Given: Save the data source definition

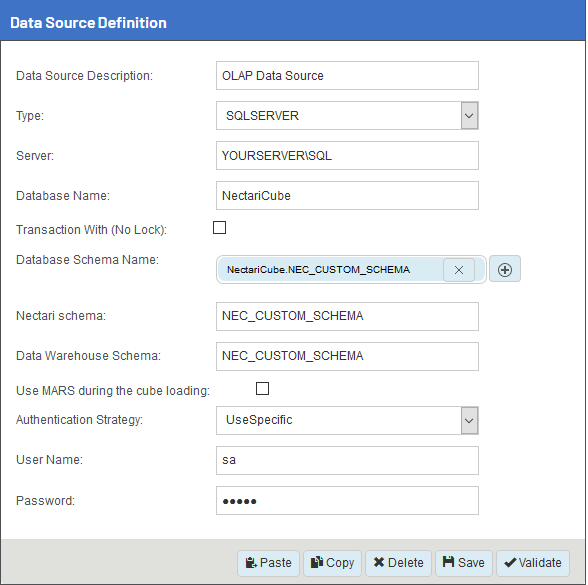Looking at the screenshot, I should (464, 563).
